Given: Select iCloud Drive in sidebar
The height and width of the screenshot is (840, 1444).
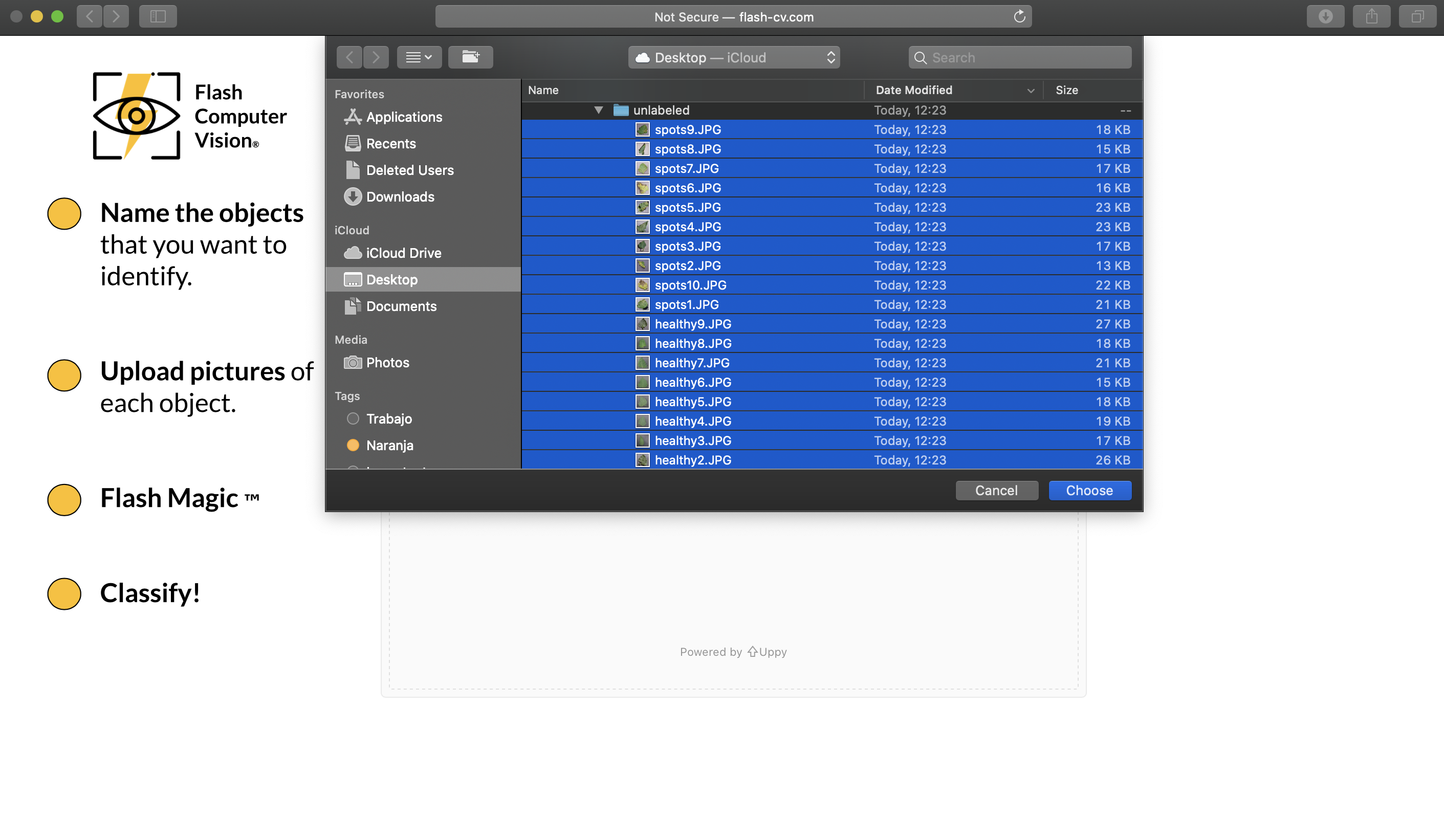Looking at the screenshot, I should tap(403, 253).
